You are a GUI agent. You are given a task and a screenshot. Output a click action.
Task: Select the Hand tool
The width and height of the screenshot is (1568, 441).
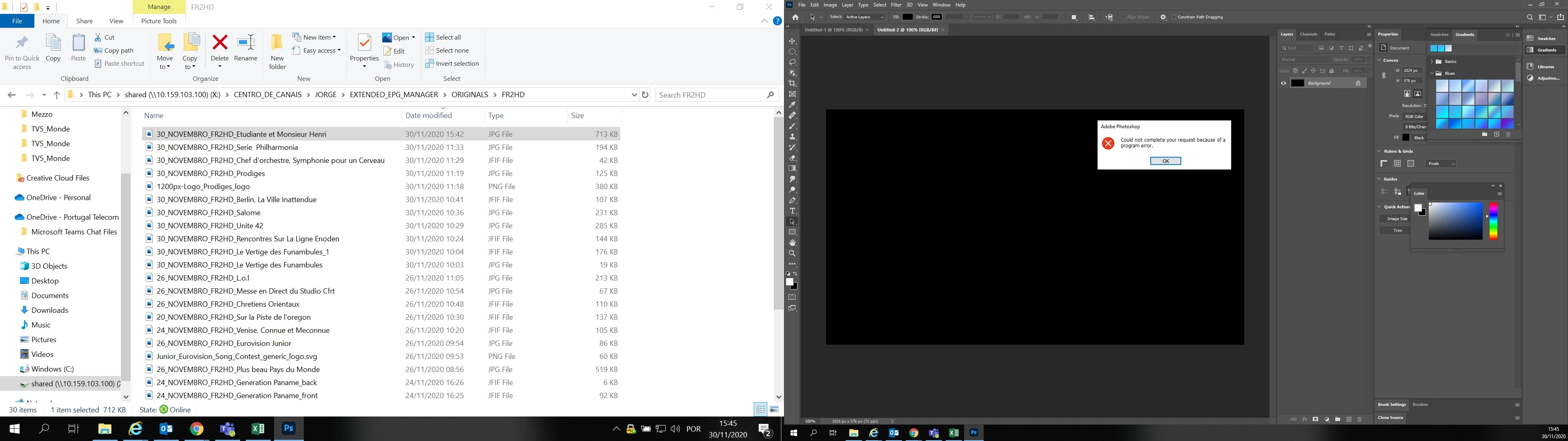coord(792,243)
